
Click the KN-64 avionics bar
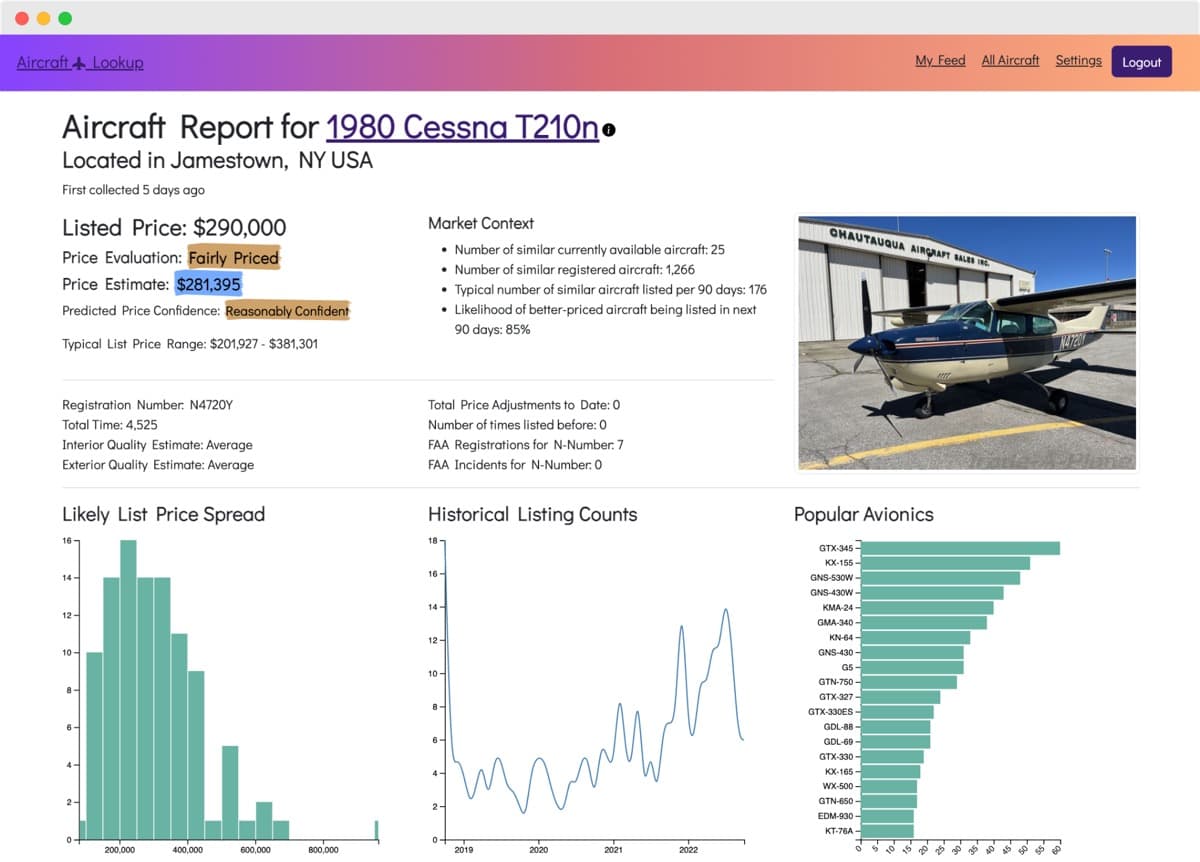tap(915, 637)
